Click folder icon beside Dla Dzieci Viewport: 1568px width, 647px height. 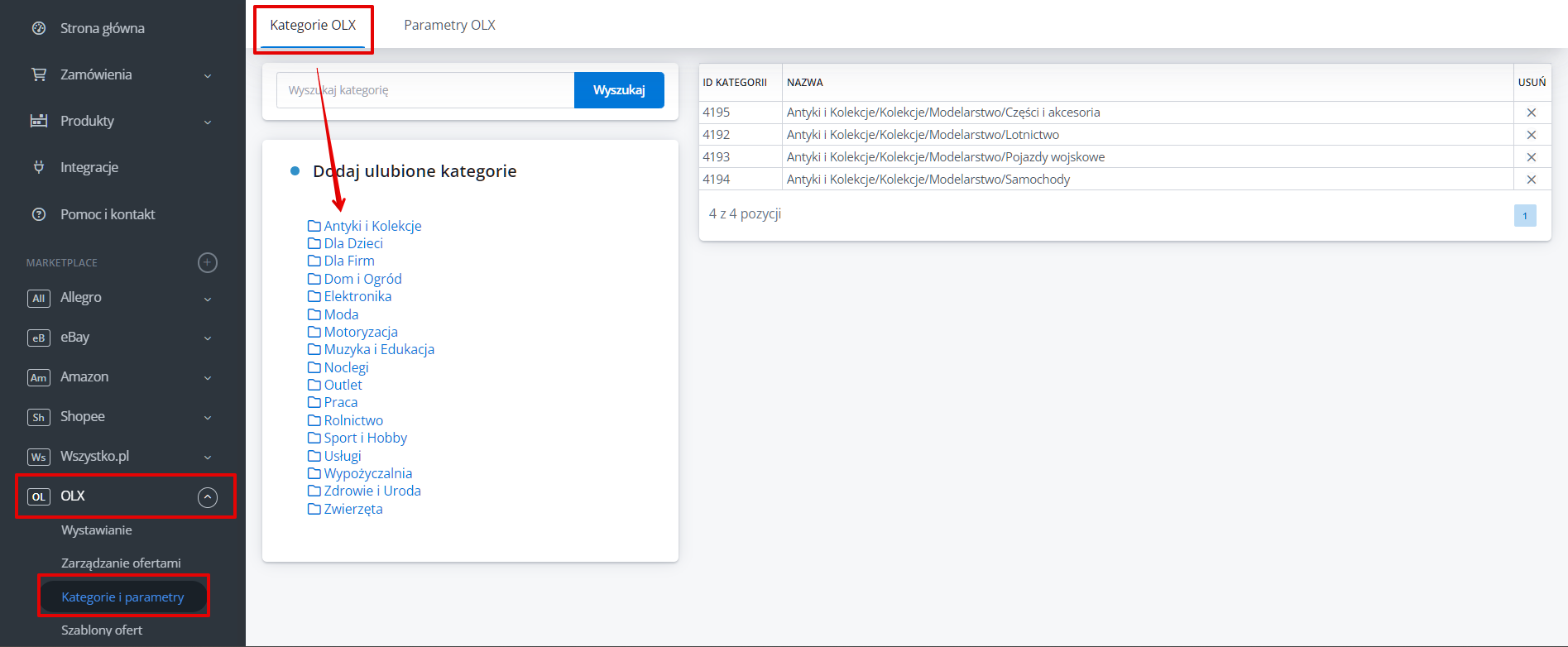[x=314, y=243]
